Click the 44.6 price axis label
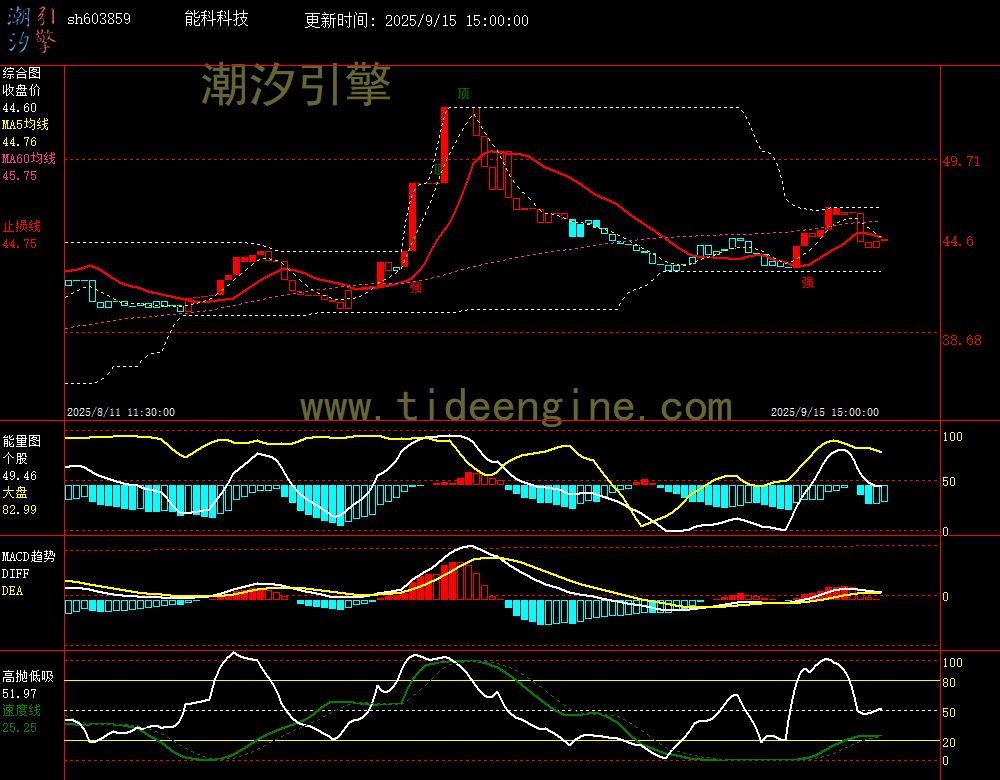This screenshot has height=780, width=1000. [958, 241]
